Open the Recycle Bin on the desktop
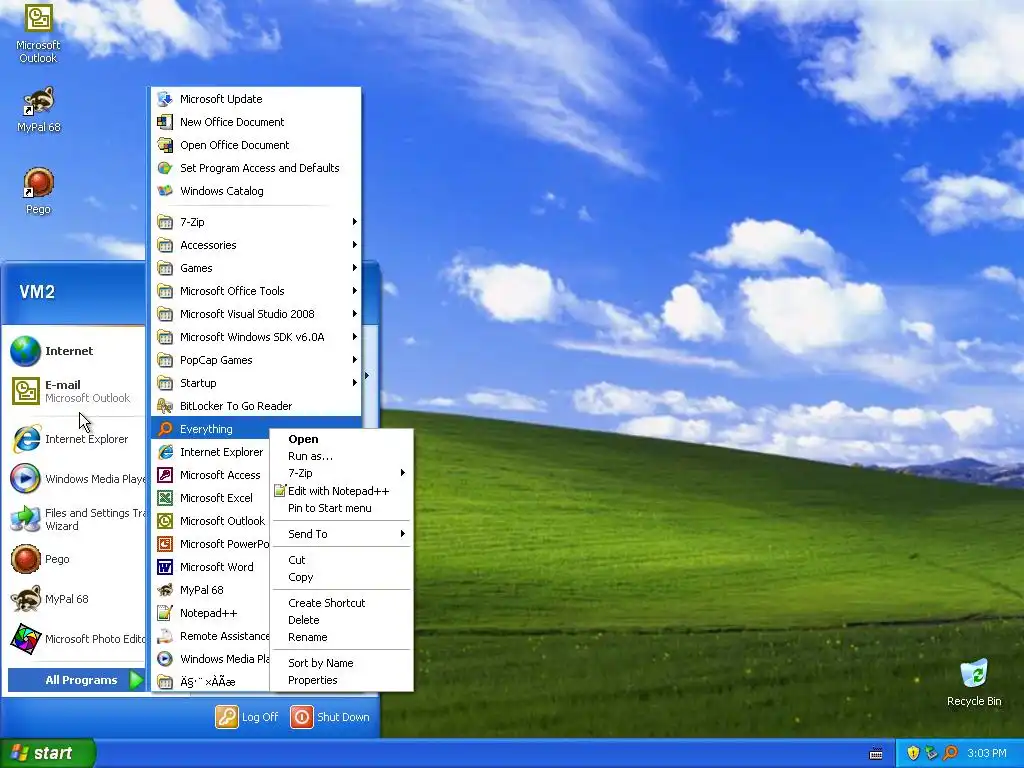This screenshot has width=1024, height=768. click(x=974, y=682)
